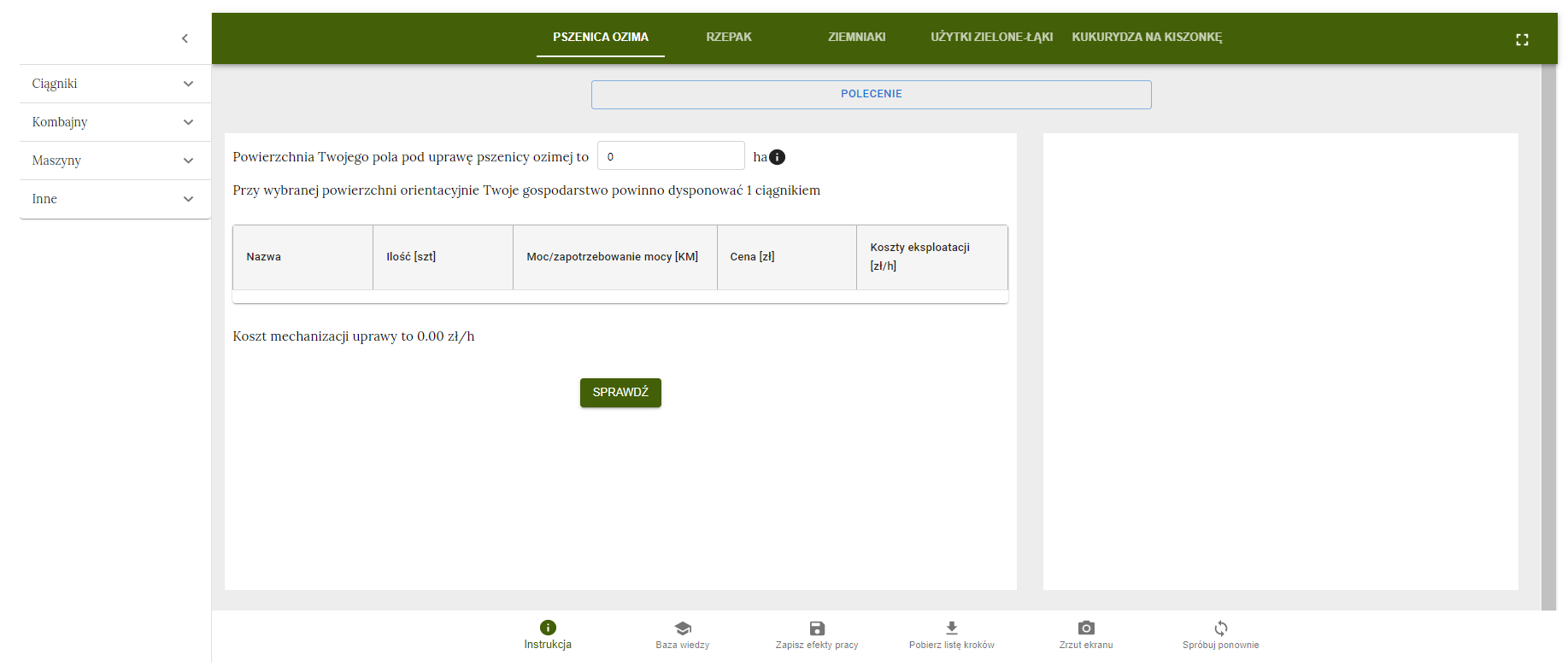Screen dimensions: 1568x672
Task: Open Baza wiedzy graduation cap icon
Action: pyautogui.click(x=683, y=628)
